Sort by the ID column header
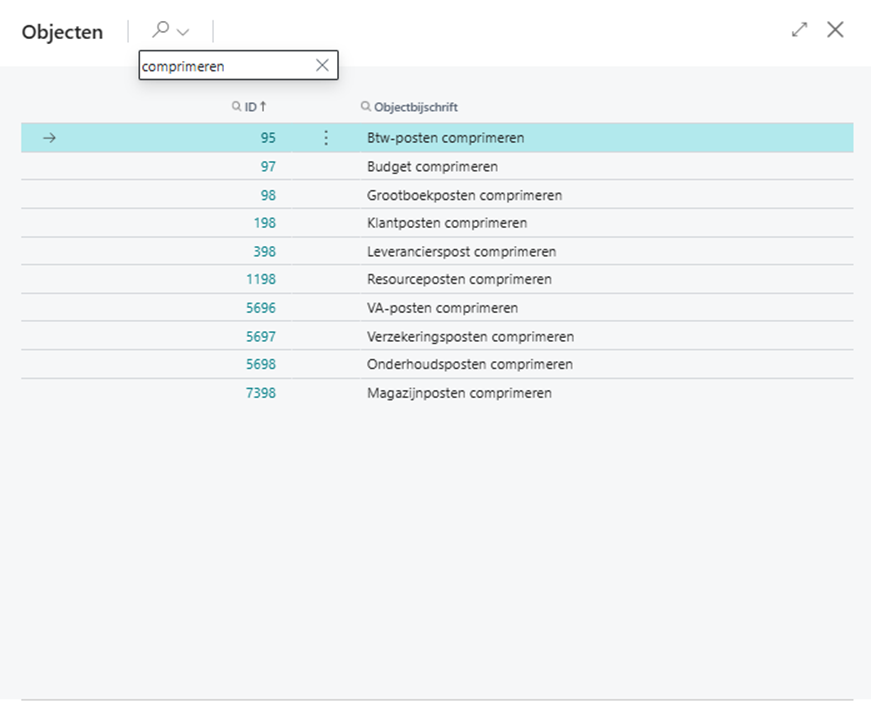871x703 pixels. 251,106
